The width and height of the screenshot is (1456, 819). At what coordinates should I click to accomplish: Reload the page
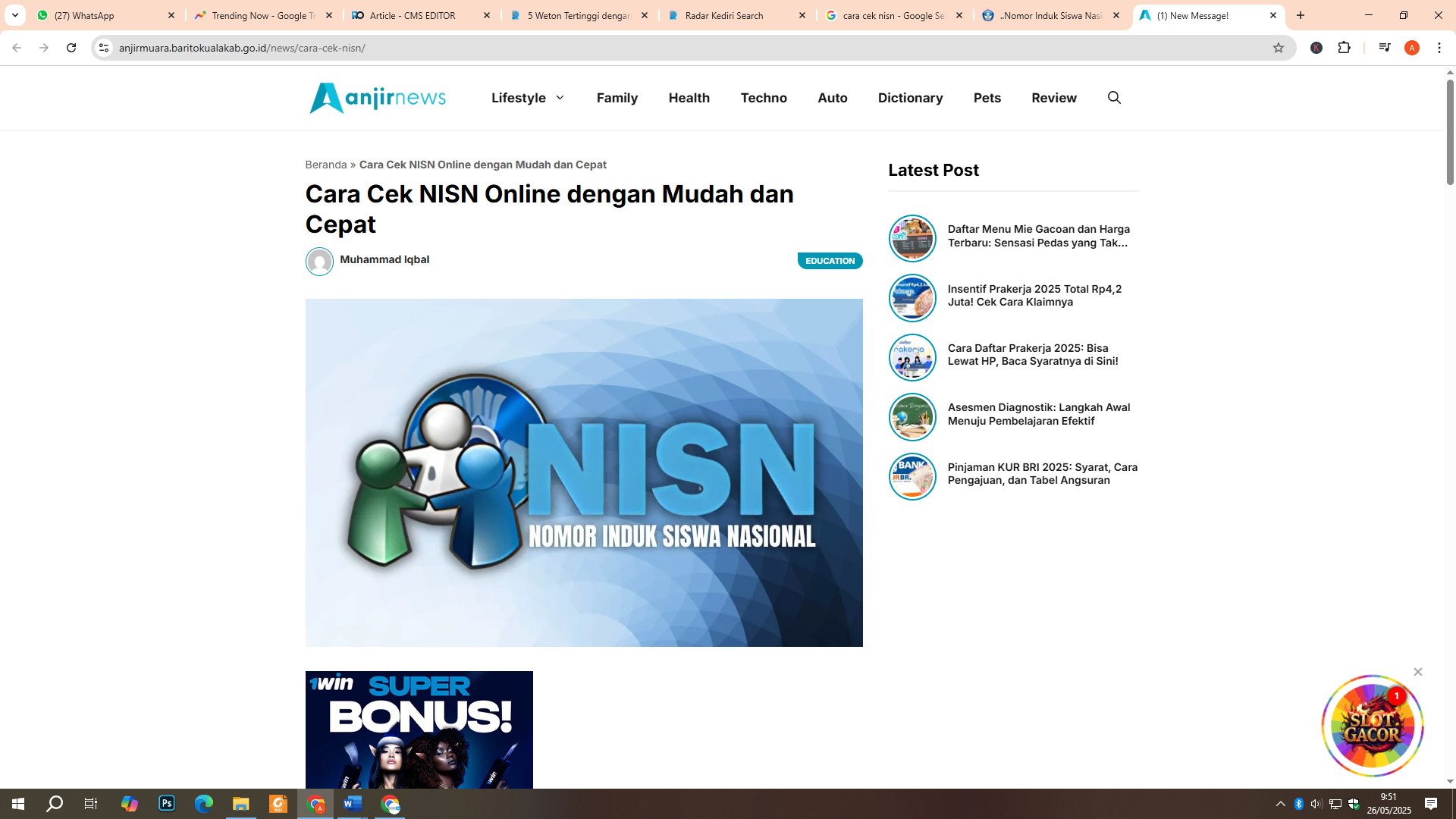click(x=71, y=48)
